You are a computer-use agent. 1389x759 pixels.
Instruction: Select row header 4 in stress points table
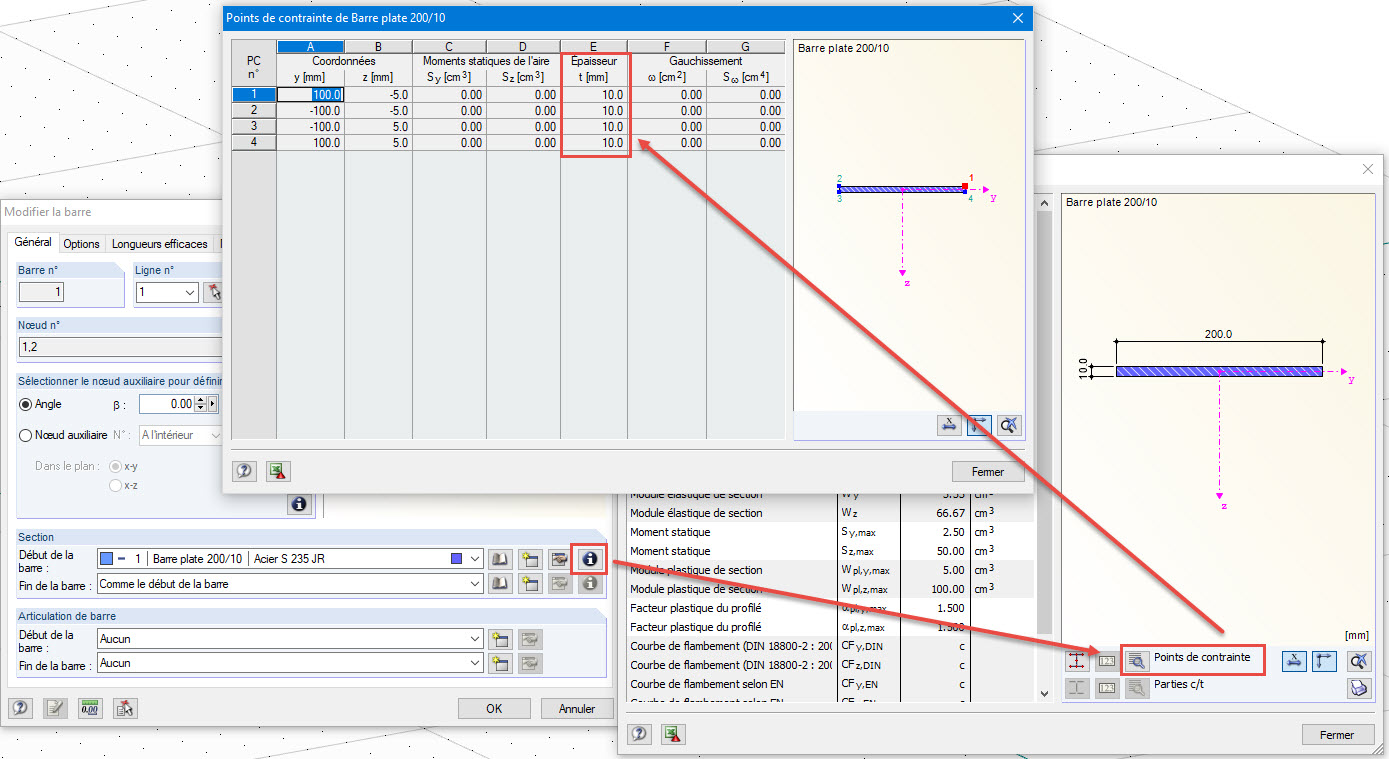coord(254,142)
